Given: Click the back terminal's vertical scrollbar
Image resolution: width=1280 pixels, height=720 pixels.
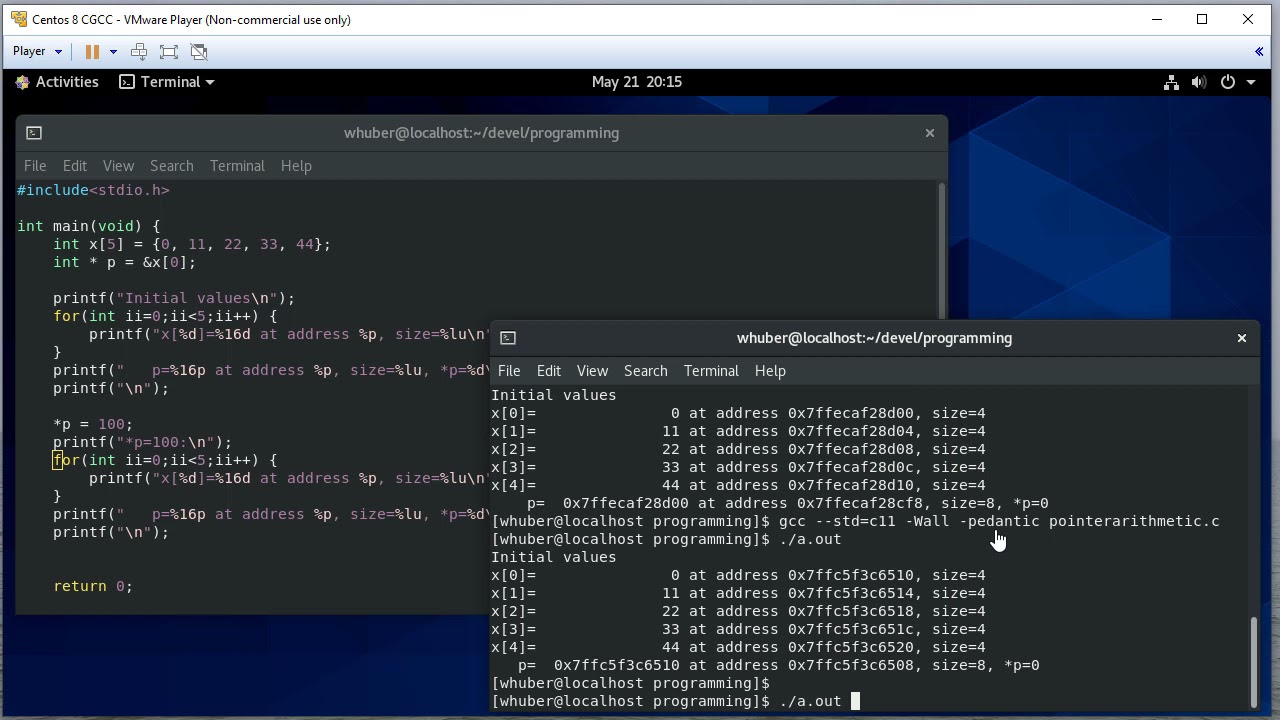Looking at the screenshot, I should (x=940, y=252).
